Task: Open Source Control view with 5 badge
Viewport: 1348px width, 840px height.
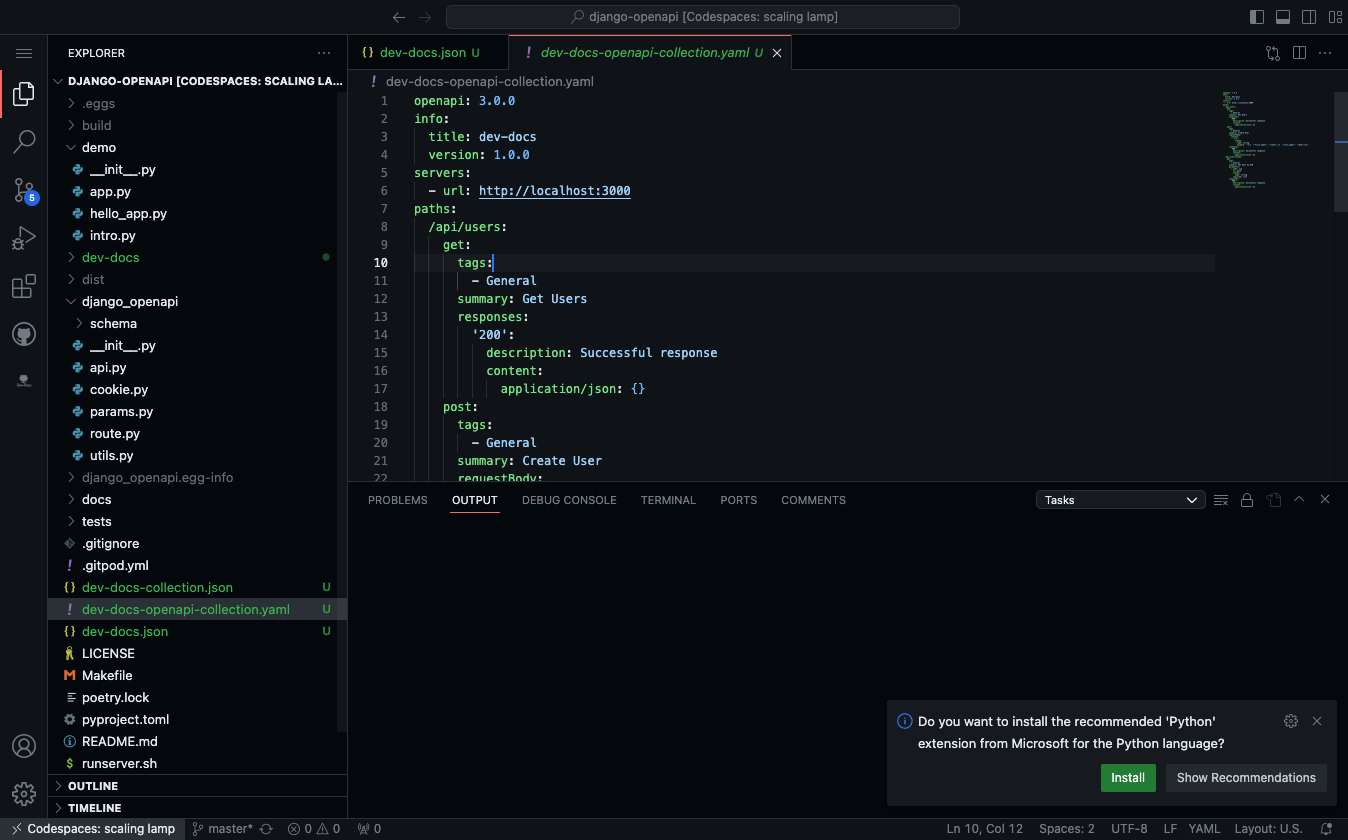Action: (24, 190)
